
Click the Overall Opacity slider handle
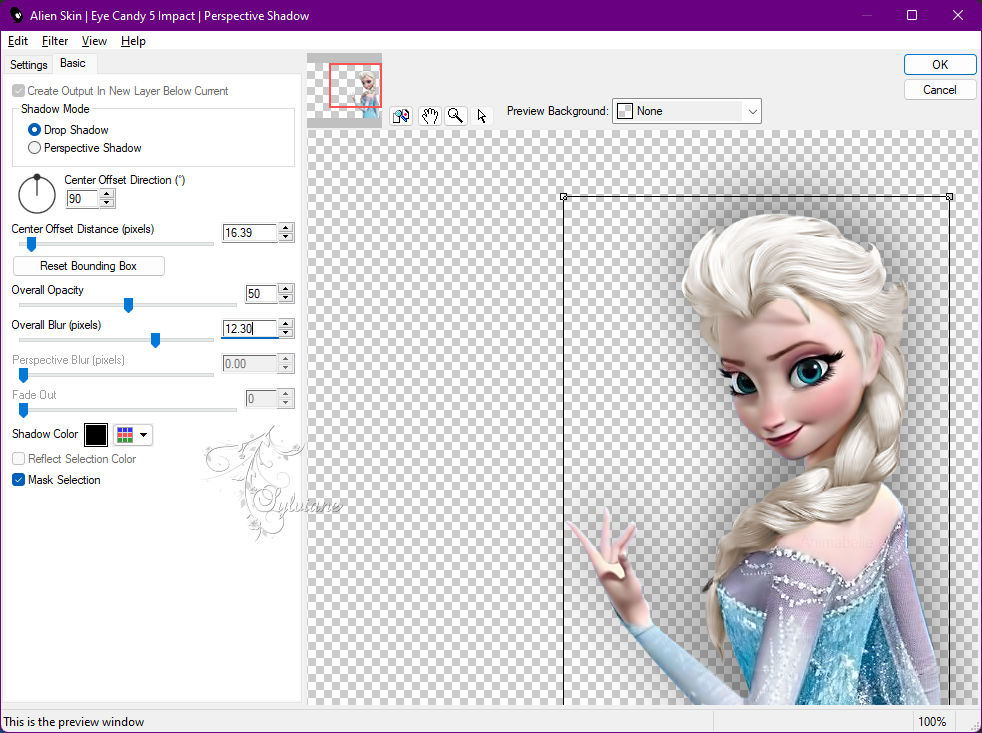(x=128, y=305)
